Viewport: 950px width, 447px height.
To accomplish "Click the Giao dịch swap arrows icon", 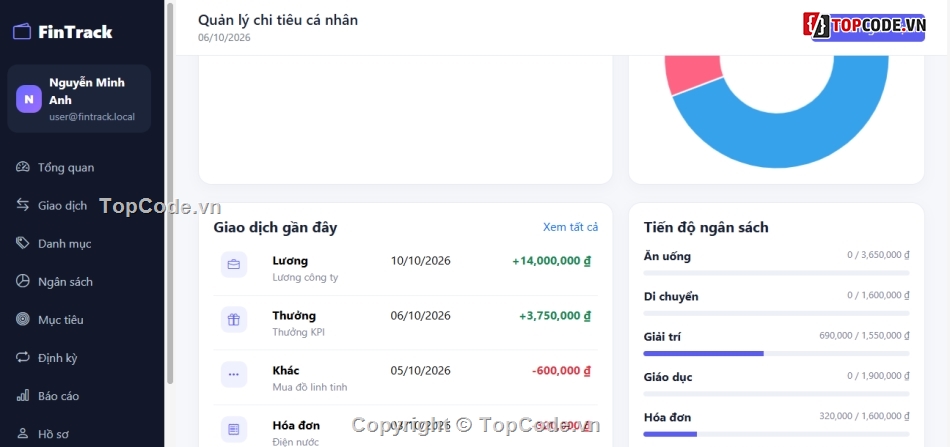I will point(22,205).
